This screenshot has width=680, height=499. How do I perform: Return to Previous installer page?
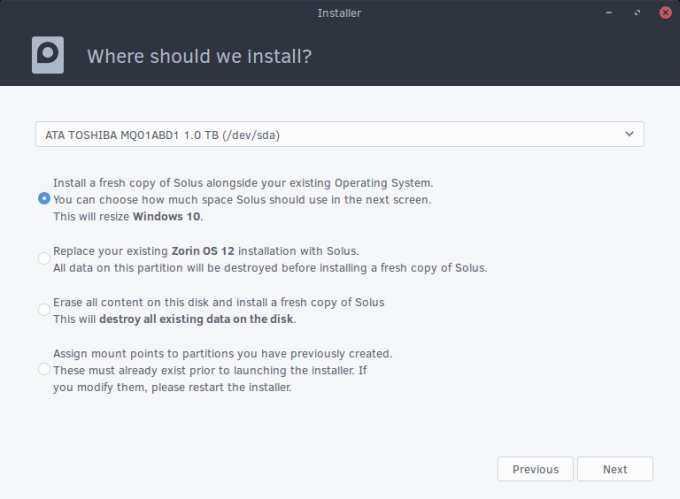coord(535,469)
